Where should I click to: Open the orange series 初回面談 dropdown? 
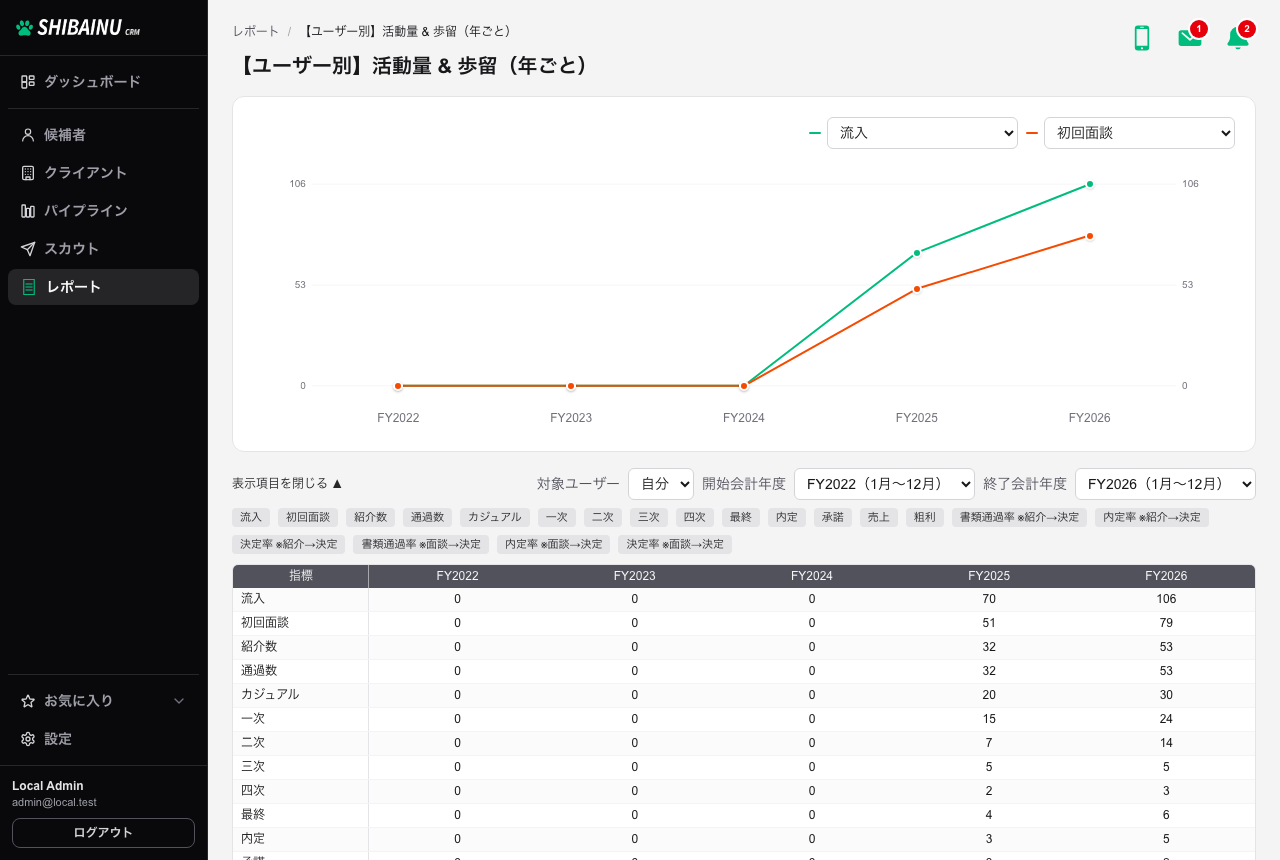click(1139, 133)
